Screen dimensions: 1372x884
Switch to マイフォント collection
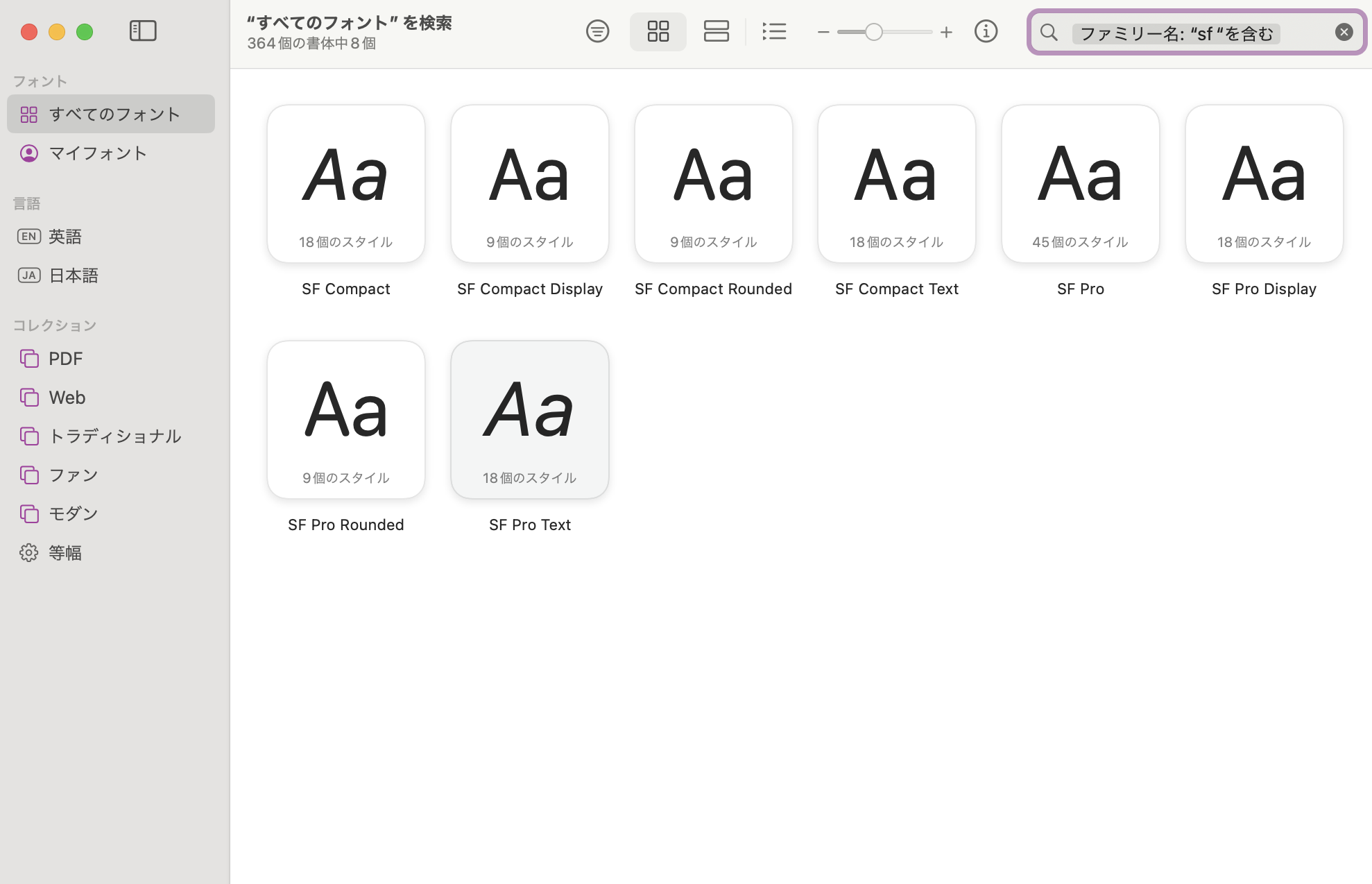click(x=97, y=153)
